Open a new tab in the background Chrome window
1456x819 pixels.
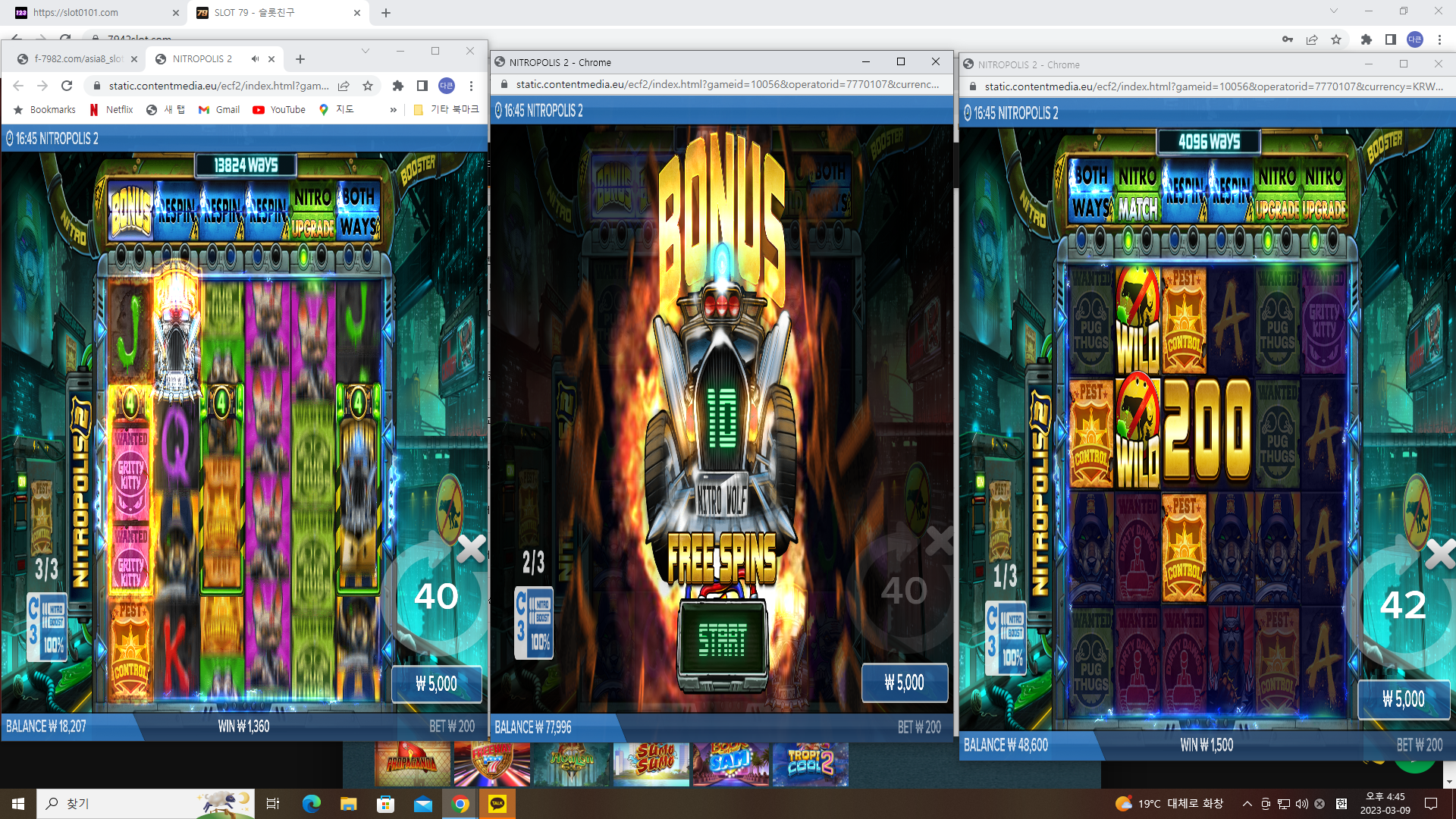click(386, 13)
